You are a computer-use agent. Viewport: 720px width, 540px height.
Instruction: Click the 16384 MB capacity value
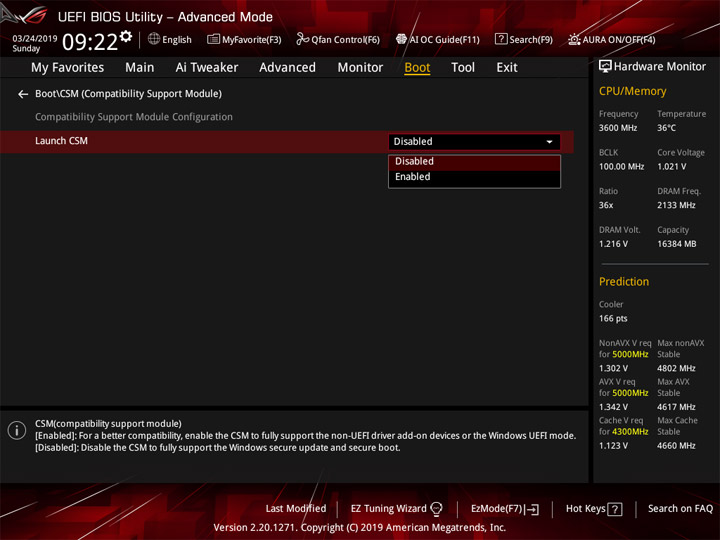point(676,244)
